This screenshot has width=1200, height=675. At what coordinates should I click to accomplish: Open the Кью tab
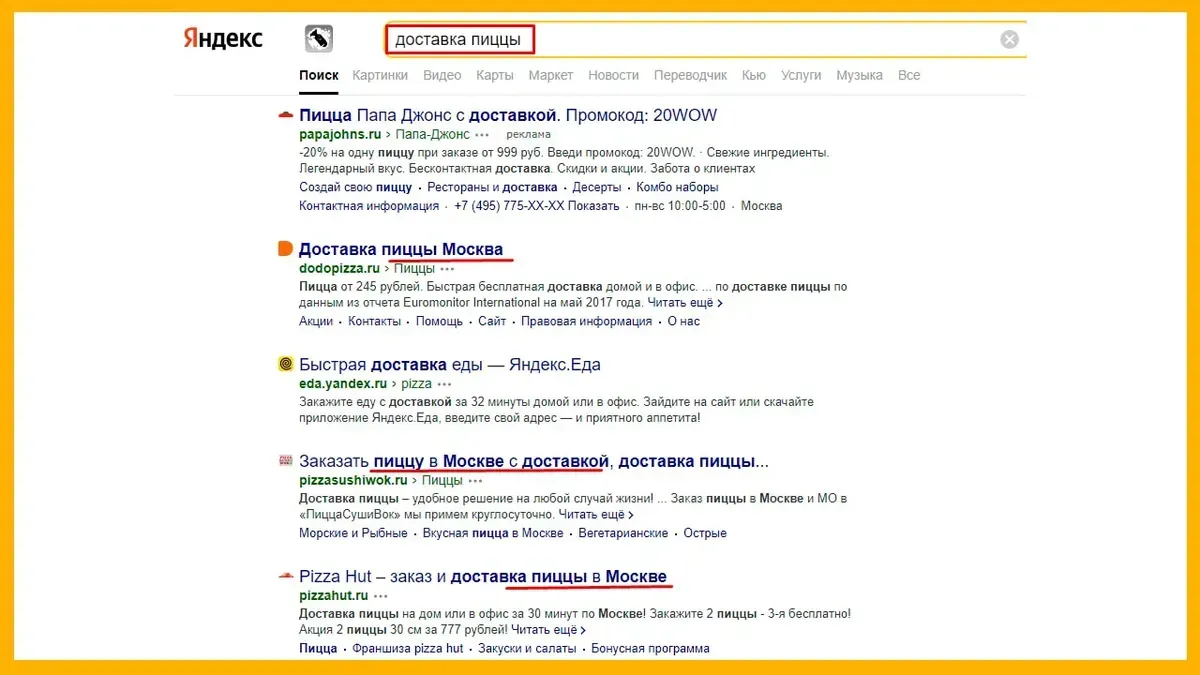pos(754,75)
